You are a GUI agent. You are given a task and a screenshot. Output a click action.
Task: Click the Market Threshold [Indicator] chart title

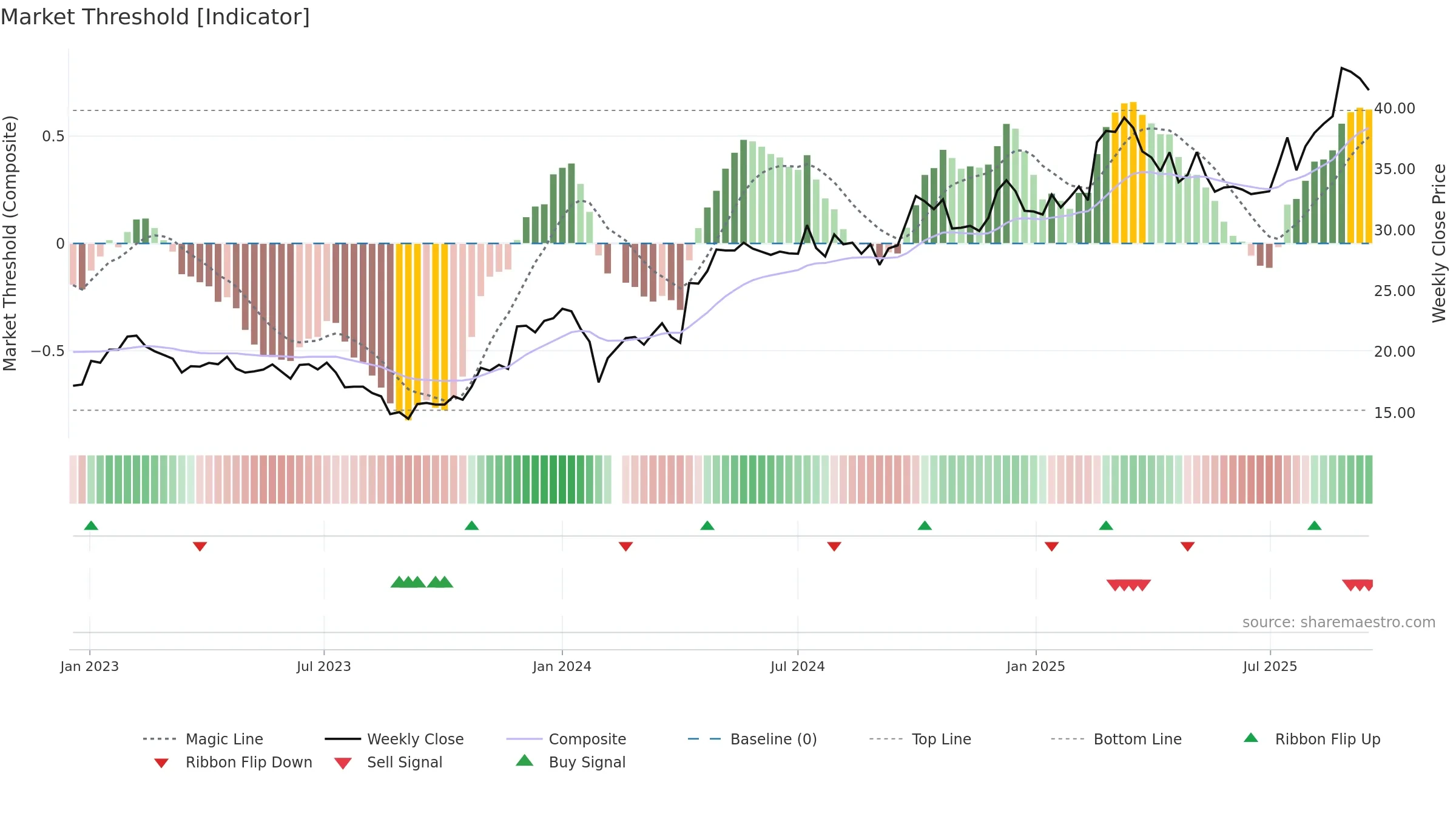click(155, 17)
